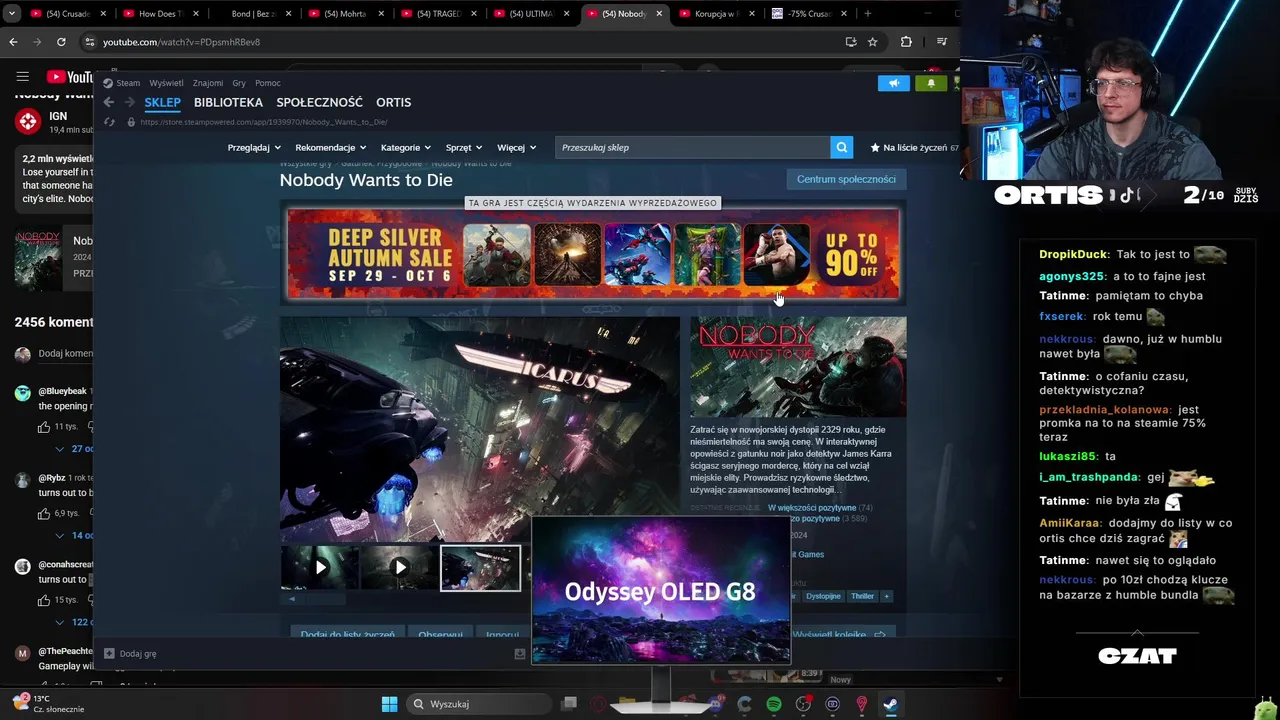Click the Steam downloads icon at bottom
The image size is (1280, 720).
(520, 654)
